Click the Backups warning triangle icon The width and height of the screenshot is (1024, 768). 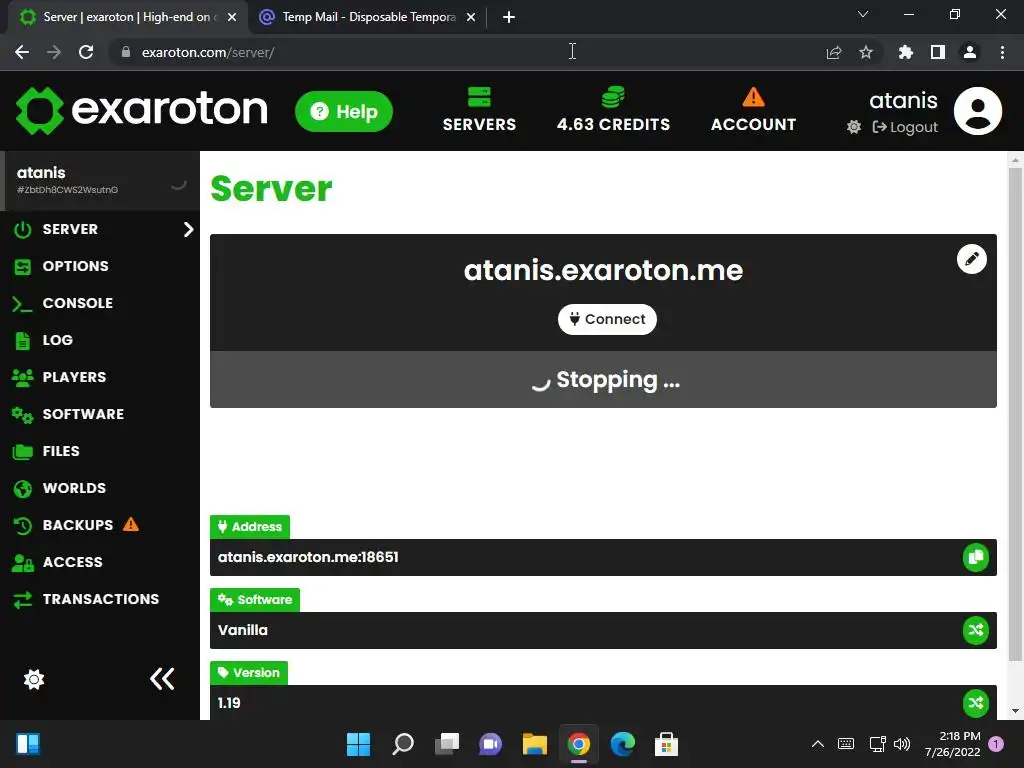(x=131, y=524)
